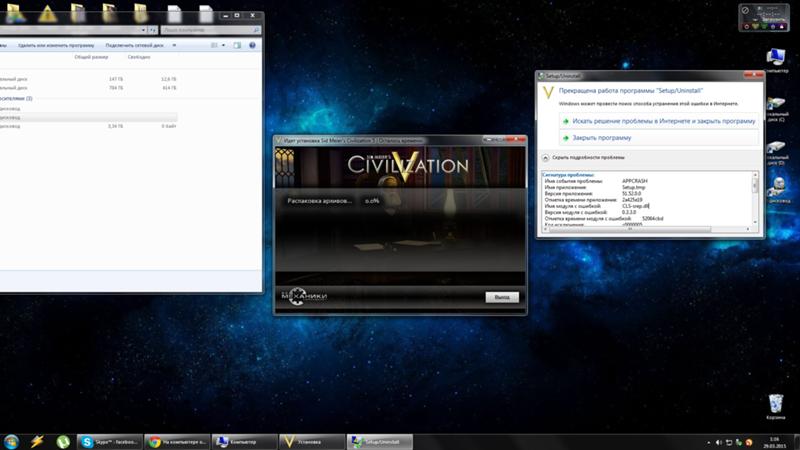Click vertical scrollbar up arrow in crash details
800x450 pixels.
point(755,175)
